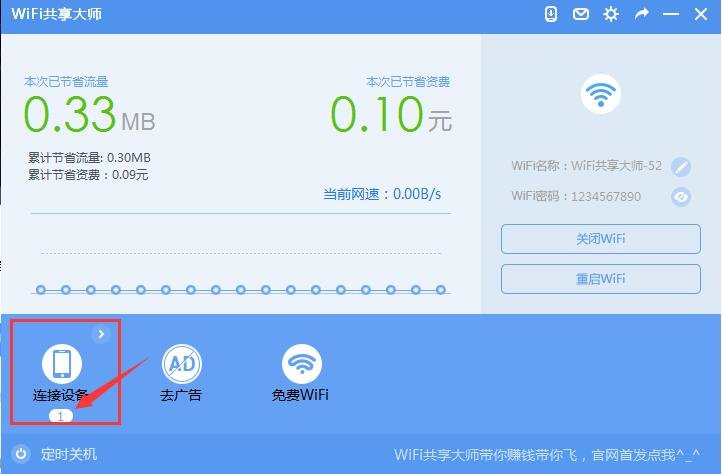
Task: Click the share arrow icon
Action: (x=641, y=14)
